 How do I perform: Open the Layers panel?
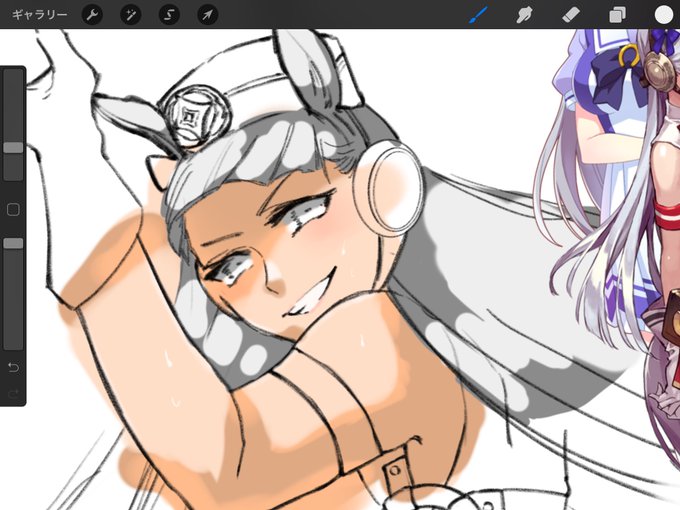(617, 16)
